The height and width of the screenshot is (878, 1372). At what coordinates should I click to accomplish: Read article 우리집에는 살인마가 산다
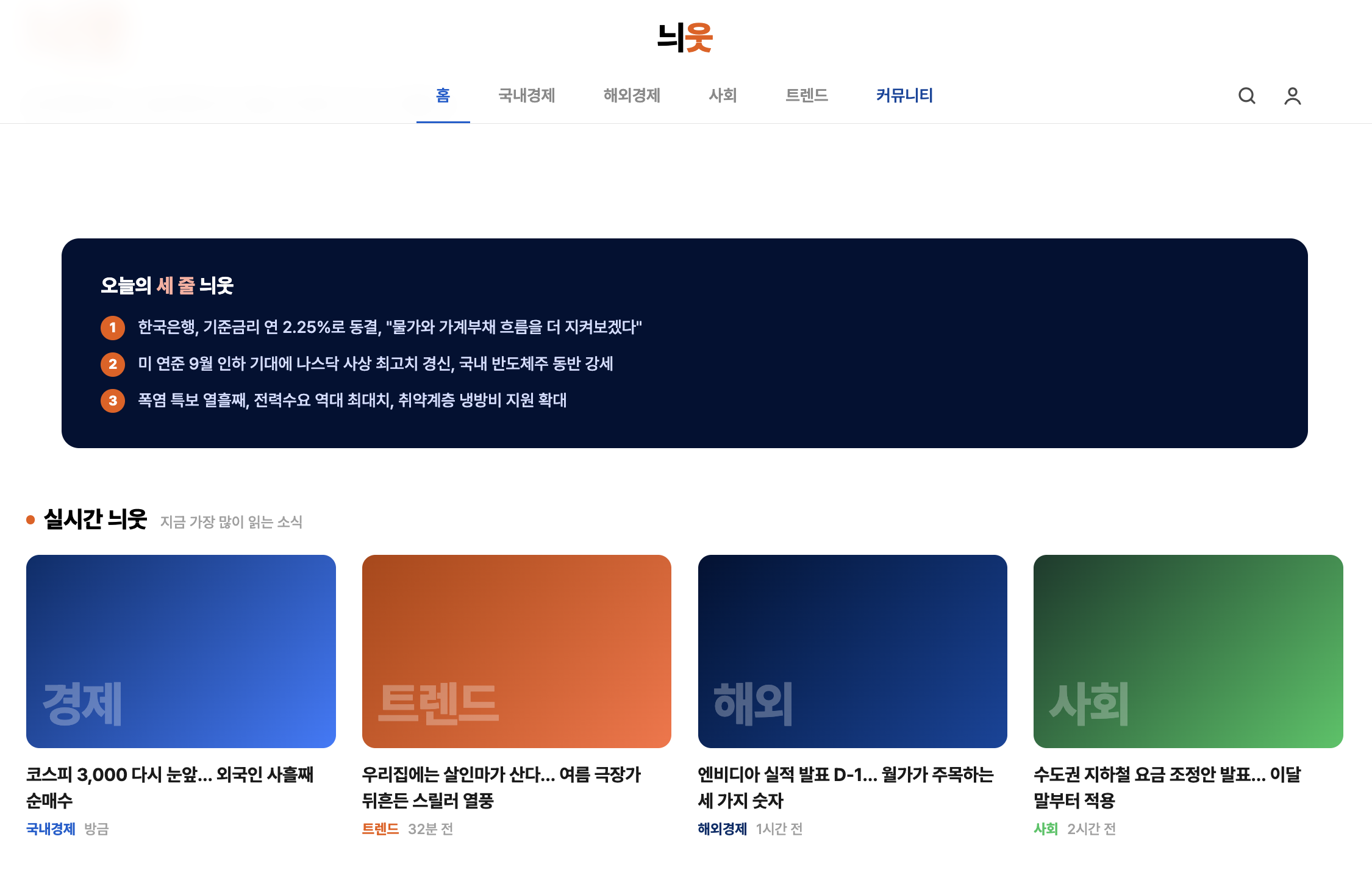(x=501, y=787)
